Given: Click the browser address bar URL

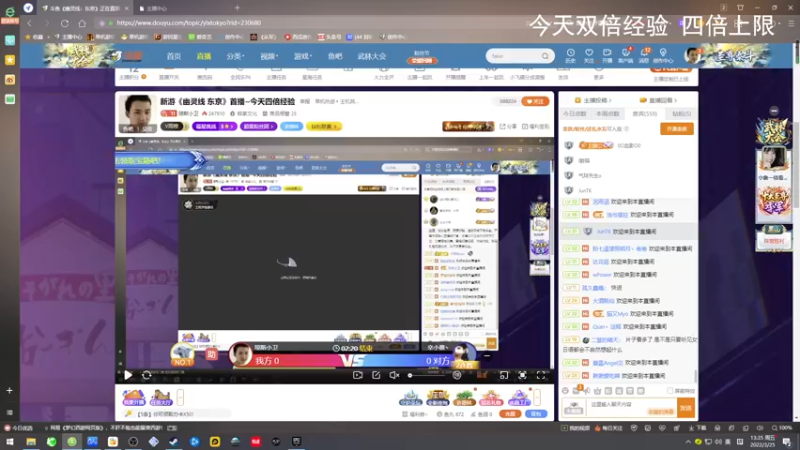Looking at the screenshot, I should [189, 23].
